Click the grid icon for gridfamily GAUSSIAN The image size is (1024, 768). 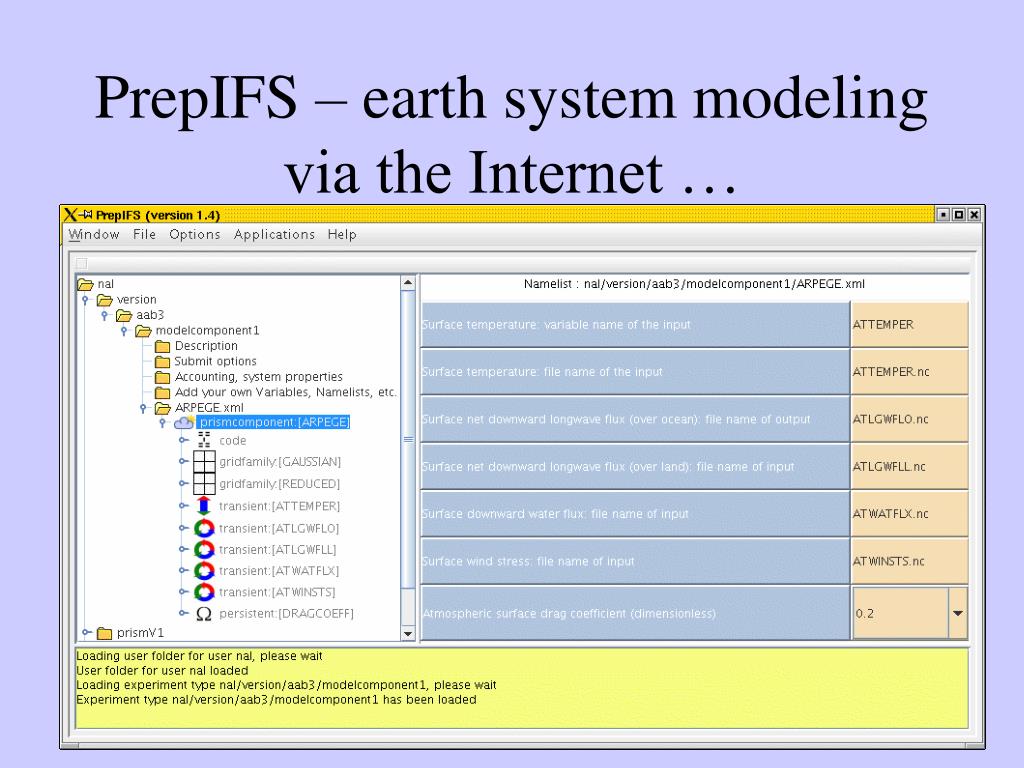(204, 462)
